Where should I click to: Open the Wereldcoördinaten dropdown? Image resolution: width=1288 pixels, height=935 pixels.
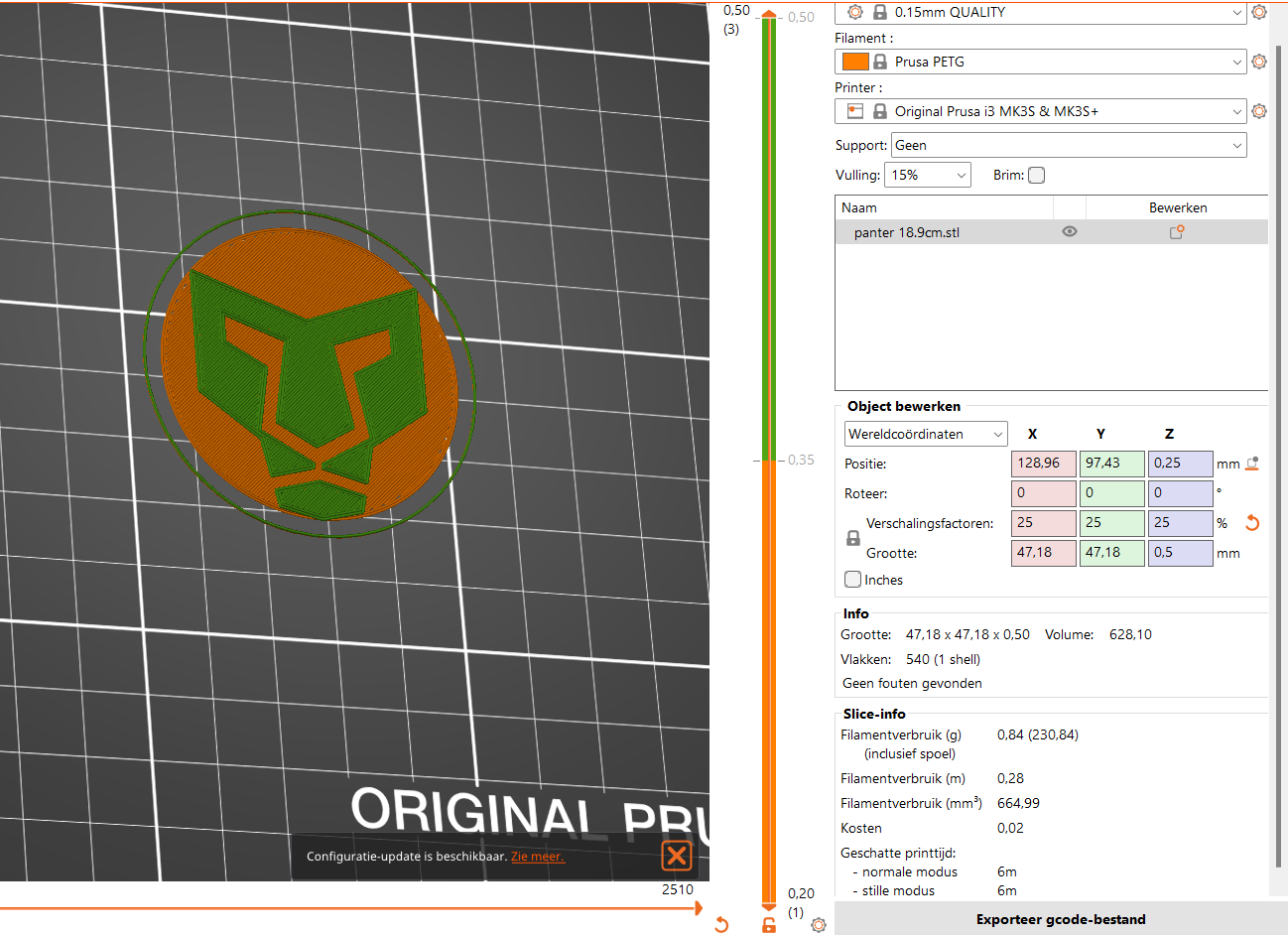[x=925, y=434]
